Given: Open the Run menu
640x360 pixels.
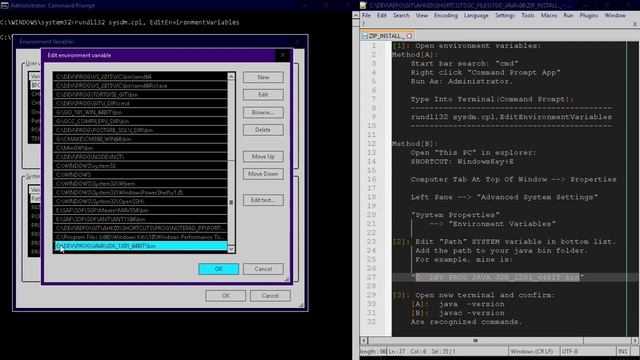Looking at the screenshot, I should pyautogui.click(x=568, y=16).
